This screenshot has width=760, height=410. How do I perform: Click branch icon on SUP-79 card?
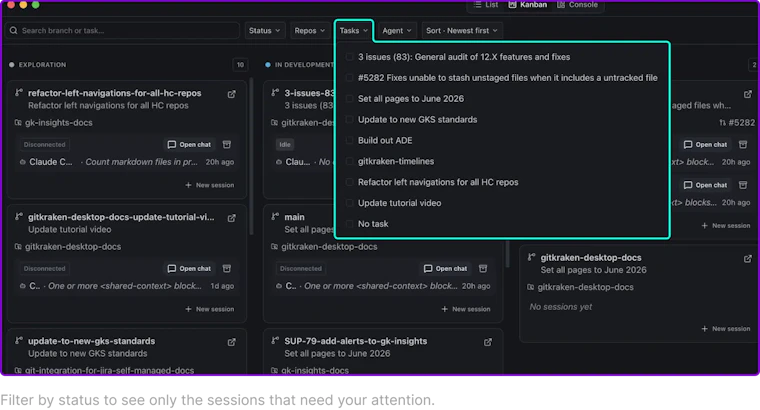click(x=275, y=340)
